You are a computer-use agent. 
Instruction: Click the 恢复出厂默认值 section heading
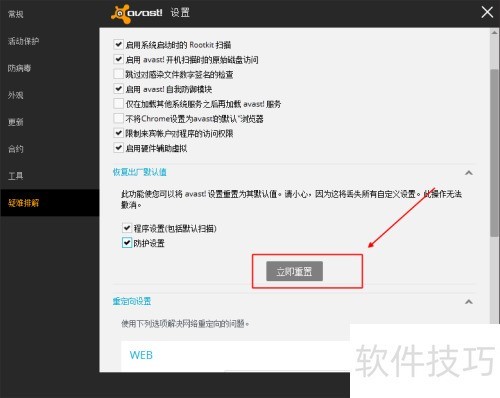pyautogui.click(x=139, y=172)
